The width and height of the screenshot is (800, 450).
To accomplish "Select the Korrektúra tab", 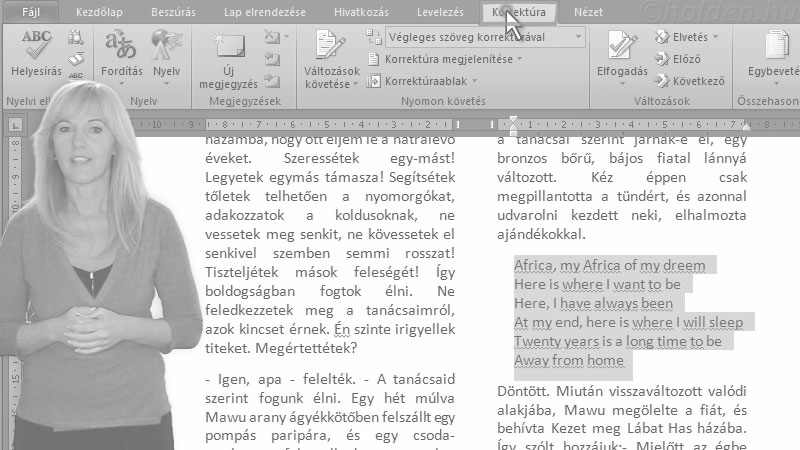I will (x=519, y=12).
